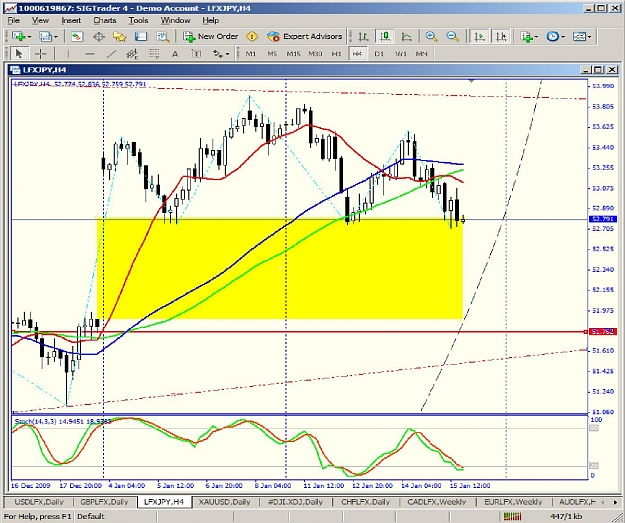Click the New Chart icon

click(x=18, y=37)
